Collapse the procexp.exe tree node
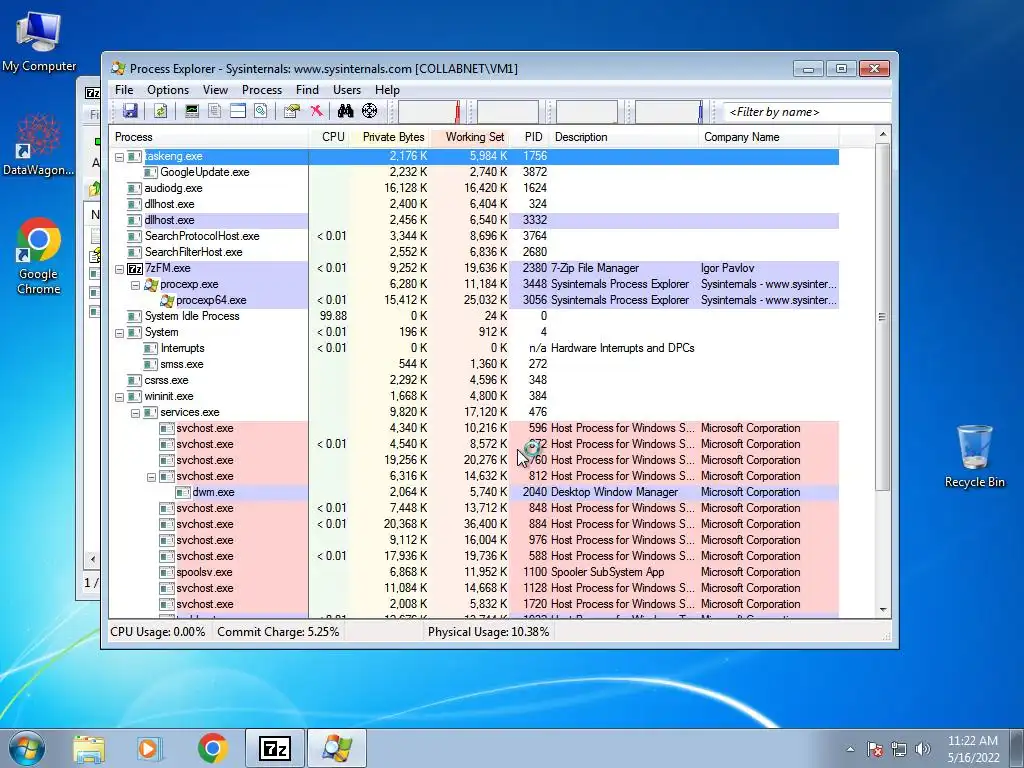The image size is (1024, 768). point(135,285)
